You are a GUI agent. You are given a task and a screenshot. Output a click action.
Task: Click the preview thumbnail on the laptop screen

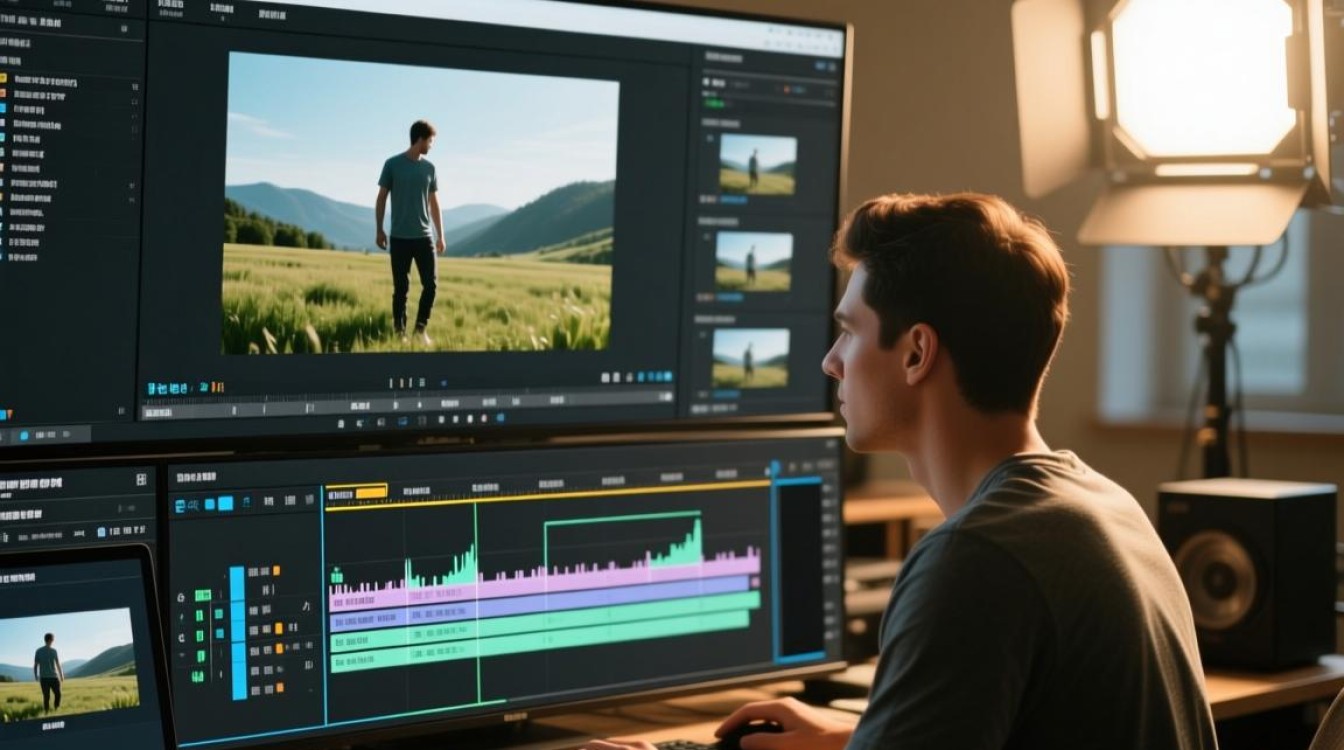pos(66,664)
